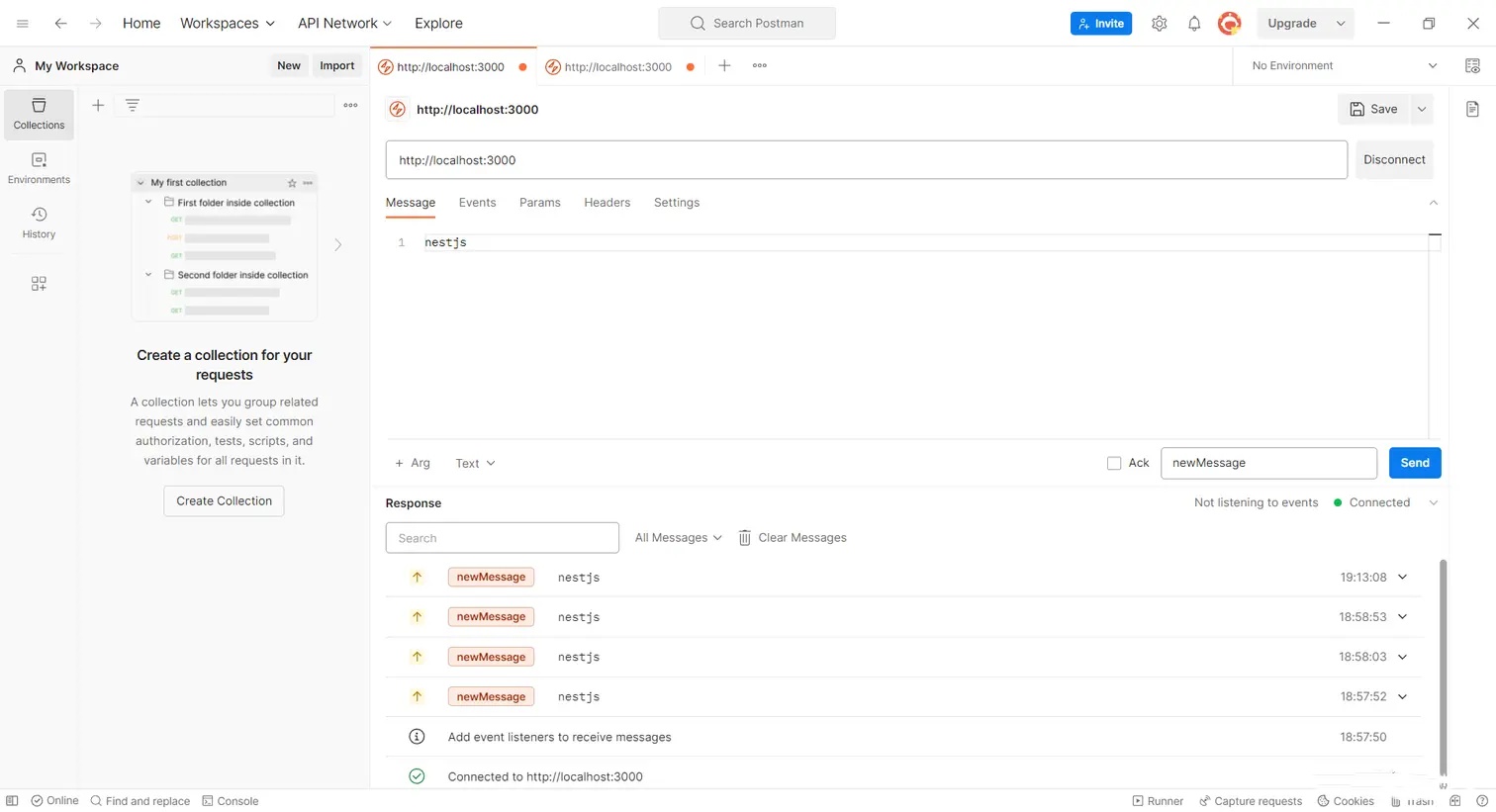
Task: Switch to the Events tab
Action: tap(477, 203)
